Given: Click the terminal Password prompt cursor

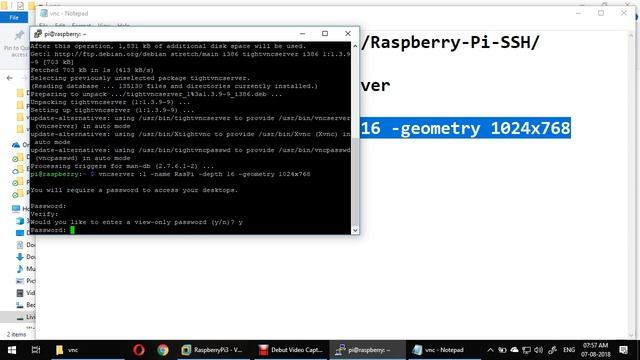Looking at the screenshot, I should [x=72, y=230].
